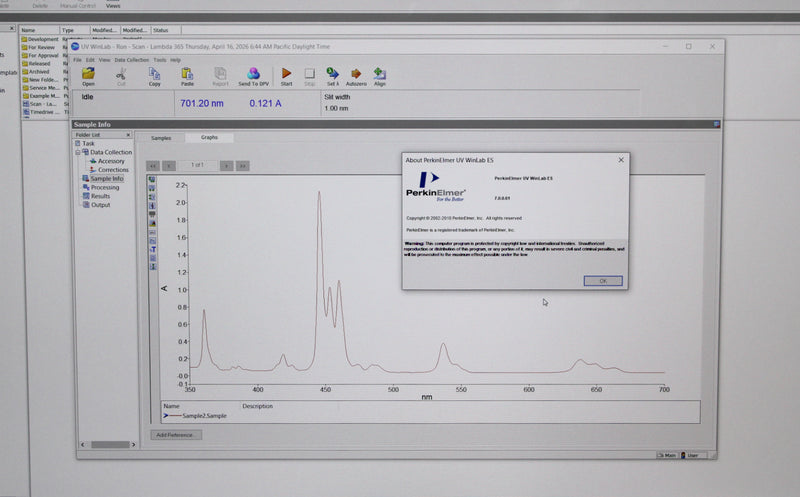Image resolution: width=800 pixels, height=497 pixels.
Task: Open the View menu
Action: point(104,60)
